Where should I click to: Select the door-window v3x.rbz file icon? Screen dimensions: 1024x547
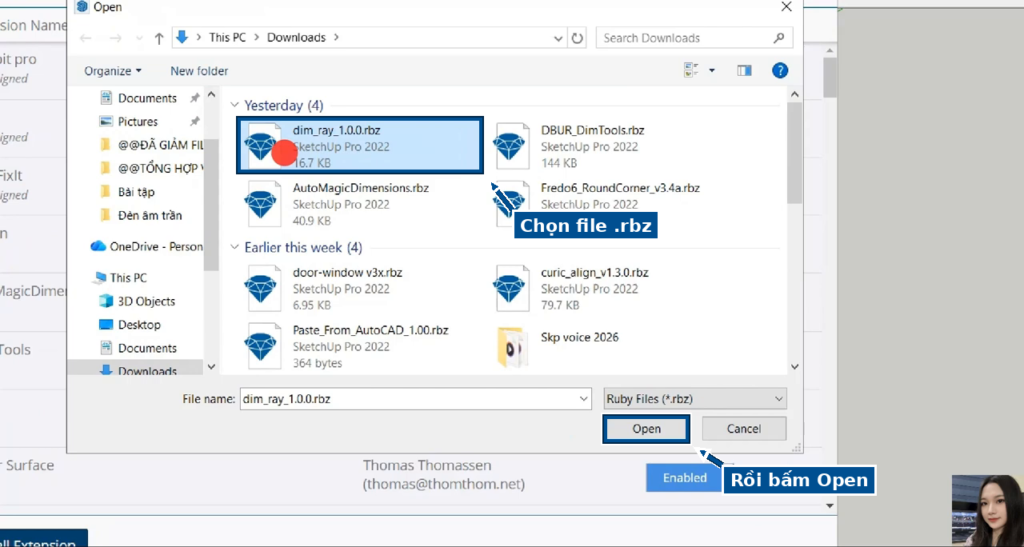(x=263, y=288)
